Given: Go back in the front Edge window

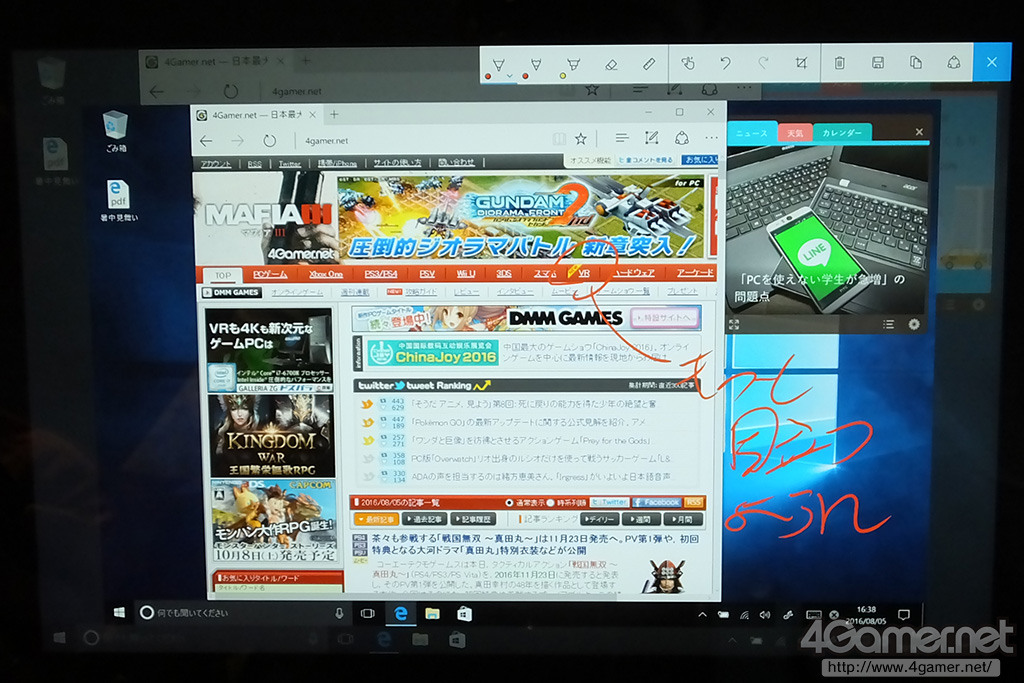Looking at the screenshot, I should [206, 140].
